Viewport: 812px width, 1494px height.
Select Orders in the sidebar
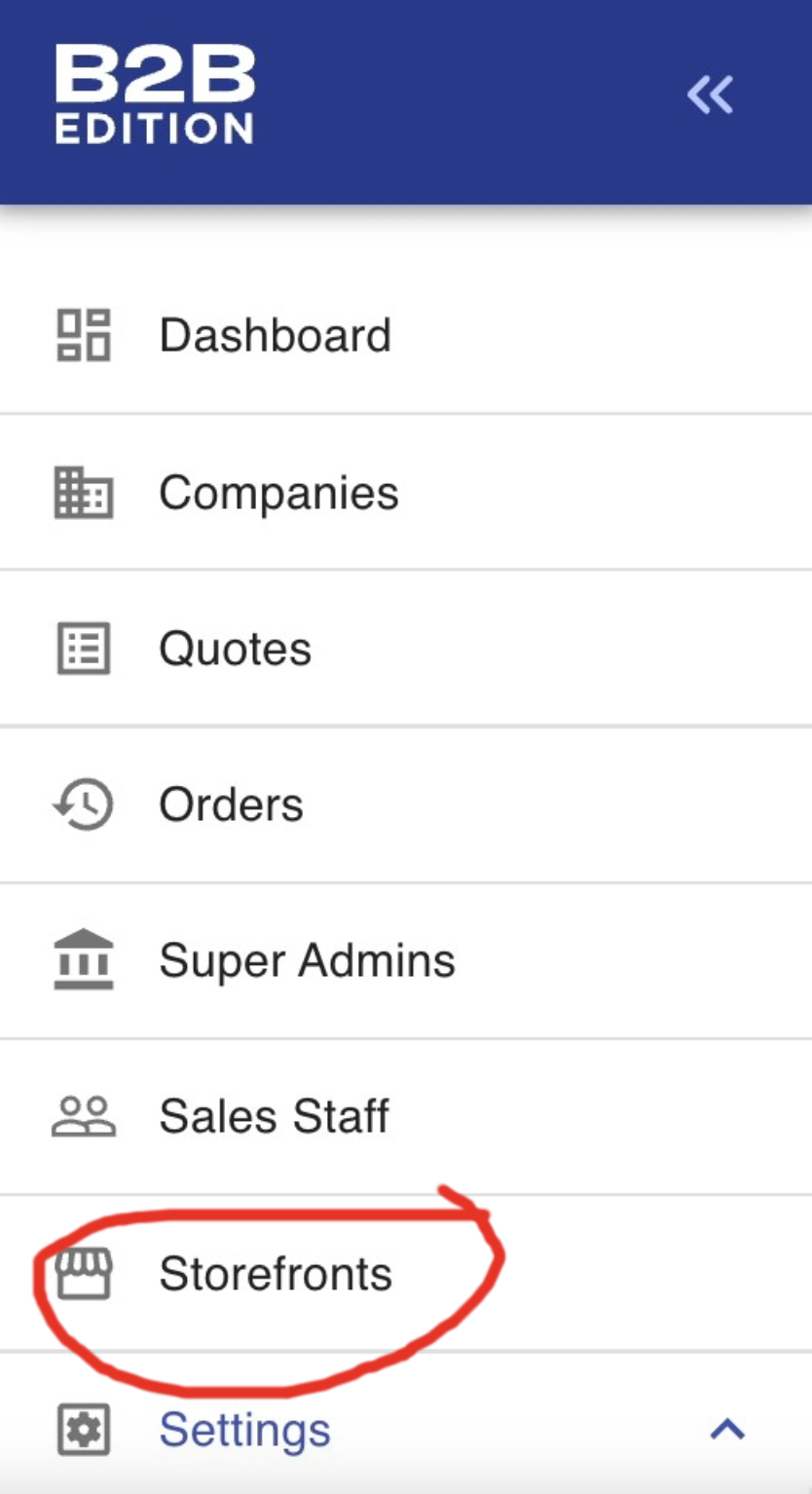point(231,804)
